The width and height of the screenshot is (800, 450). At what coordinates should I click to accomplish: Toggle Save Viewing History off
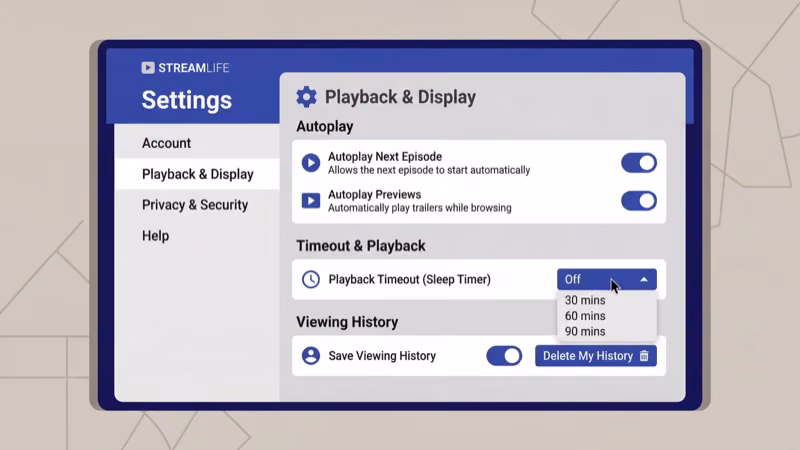coord(504,356)
